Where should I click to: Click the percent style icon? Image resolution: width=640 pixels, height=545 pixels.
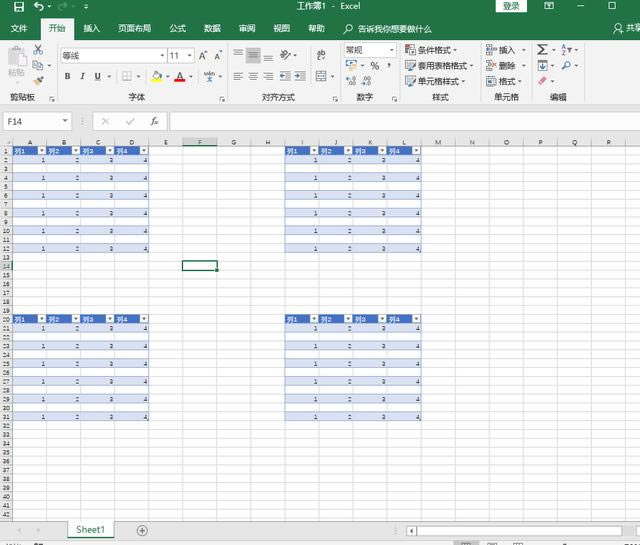pos(374,66)
